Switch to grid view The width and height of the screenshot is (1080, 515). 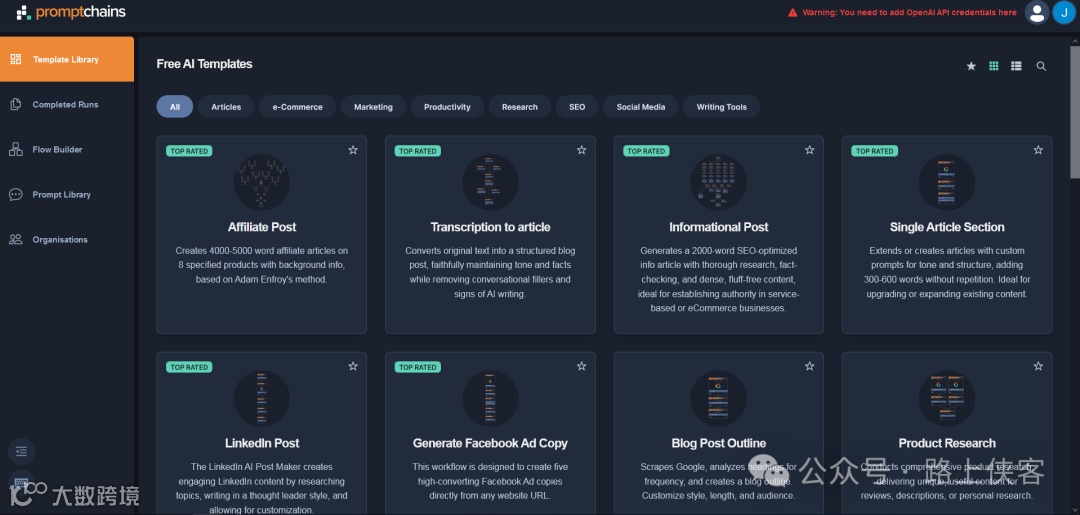coord(994,66)
